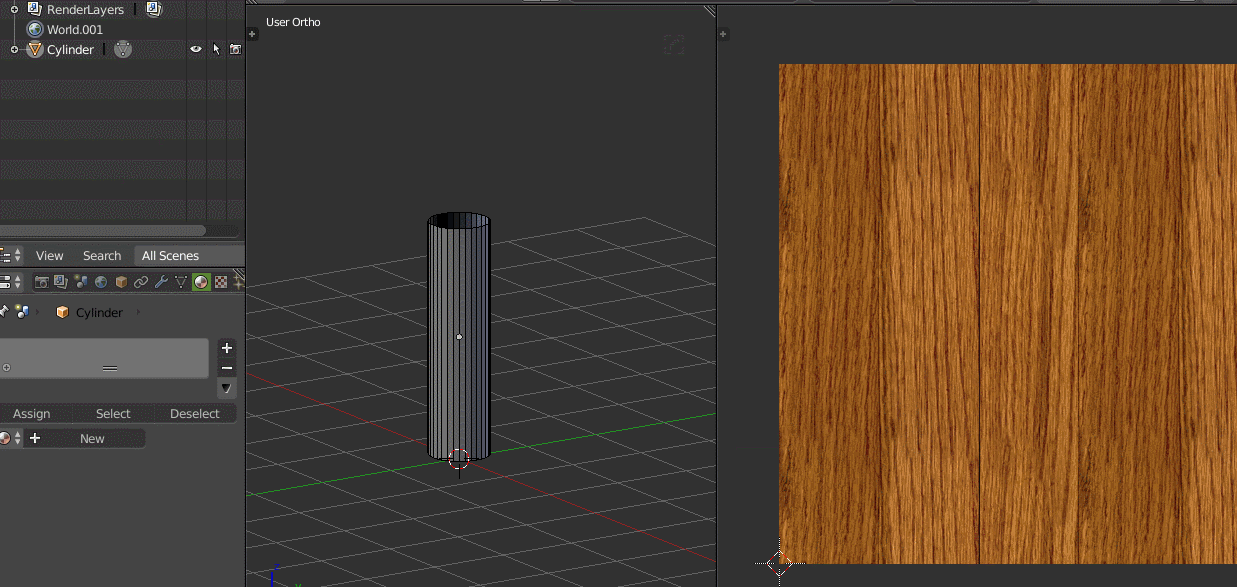Viewport: 1237px width, 587px height.
Task: Open mesh data properties with the triangle icon
Action: [x=181, y=282]
